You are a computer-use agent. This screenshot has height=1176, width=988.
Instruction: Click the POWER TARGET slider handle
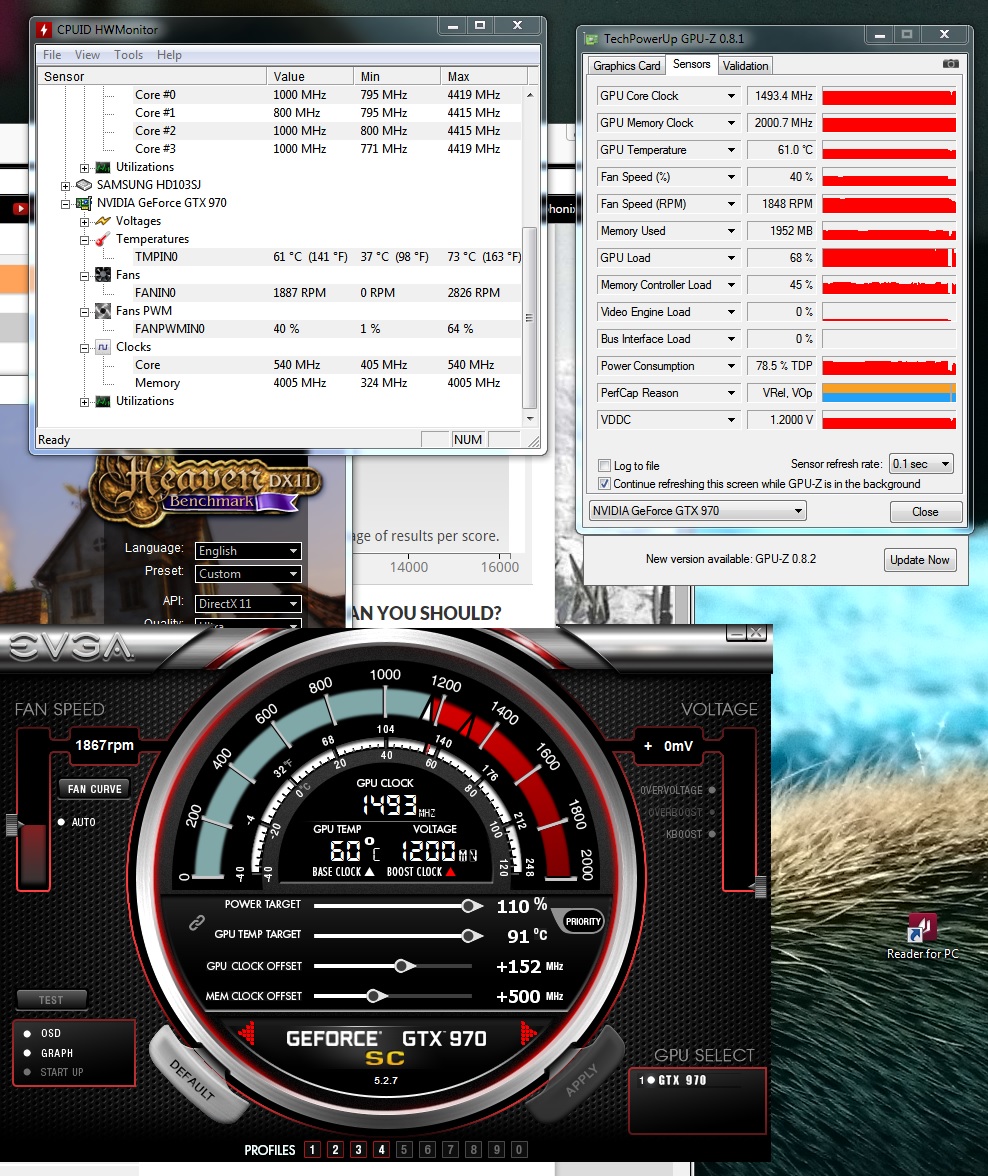click(x=470, y=906)
